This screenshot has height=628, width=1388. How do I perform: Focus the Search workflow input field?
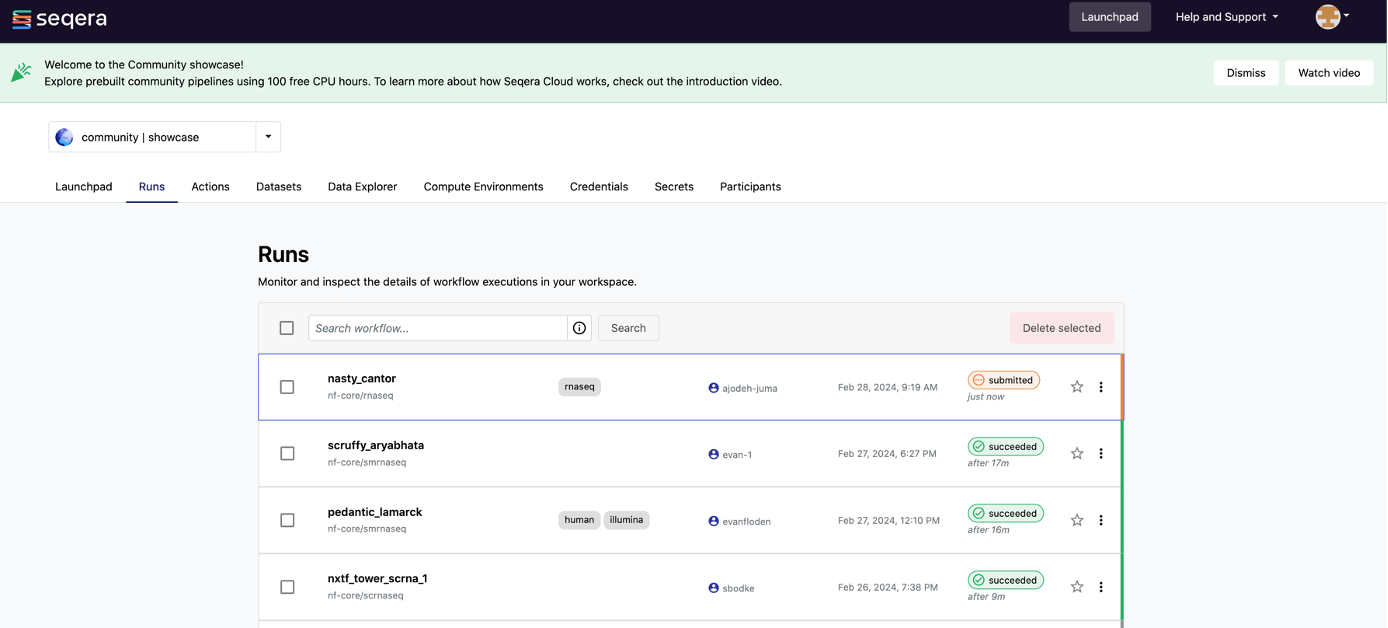click(438, 328)
